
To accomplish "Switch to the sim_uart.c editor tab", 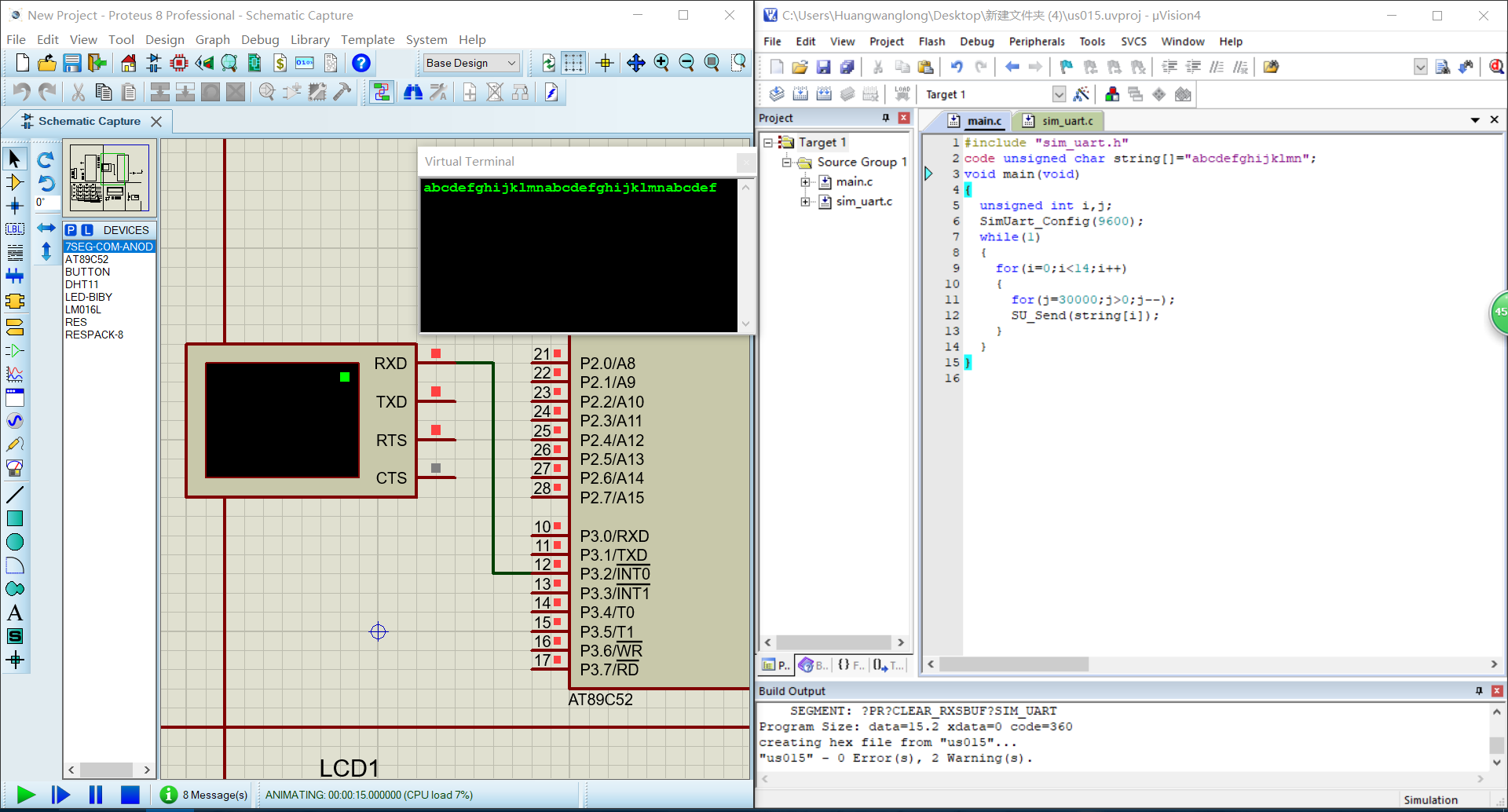I will 1059,121.
